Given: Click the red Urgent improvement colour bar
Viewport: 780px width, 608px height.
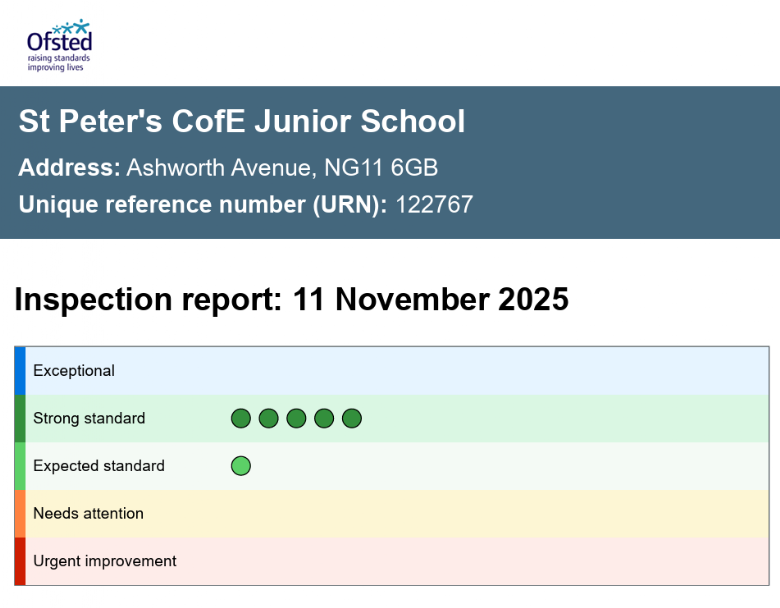Looking at the screenshot, I should click(20, 561).
